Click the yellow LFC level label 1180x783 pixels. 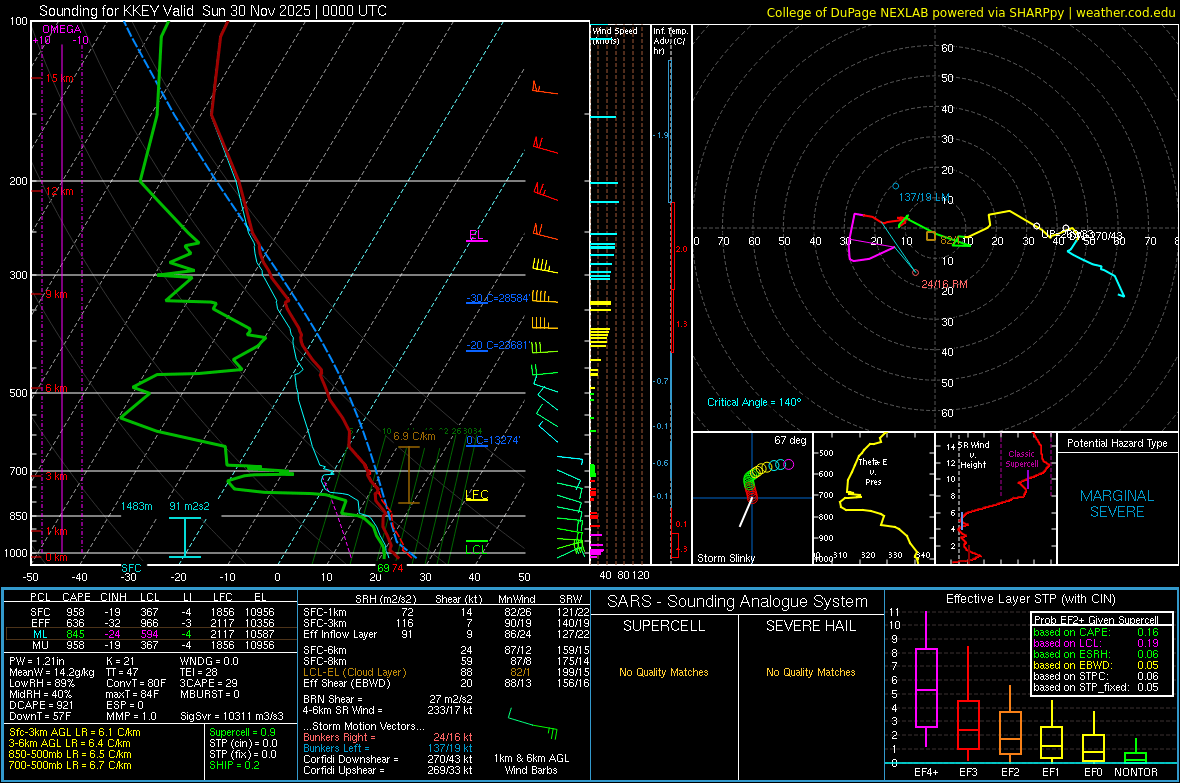point(477,495)
